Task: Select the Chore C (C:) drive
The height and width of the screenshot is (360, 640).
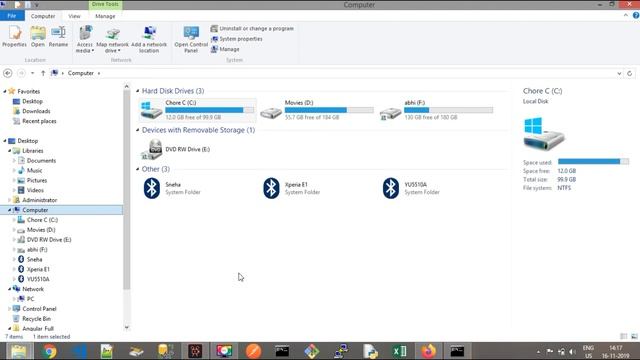Action: click(198, 110)
